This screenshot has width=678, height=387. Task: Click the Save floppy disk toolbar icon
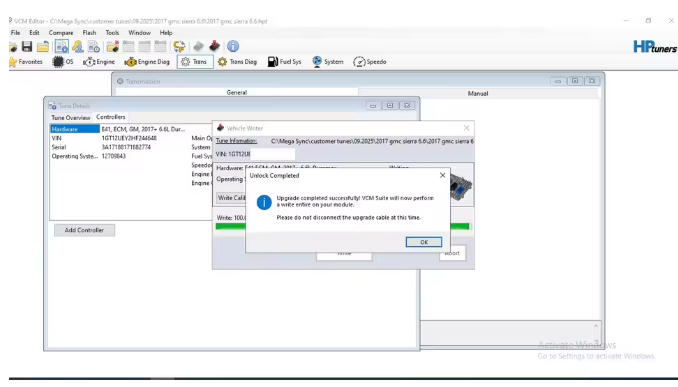[x=27, y=46]
